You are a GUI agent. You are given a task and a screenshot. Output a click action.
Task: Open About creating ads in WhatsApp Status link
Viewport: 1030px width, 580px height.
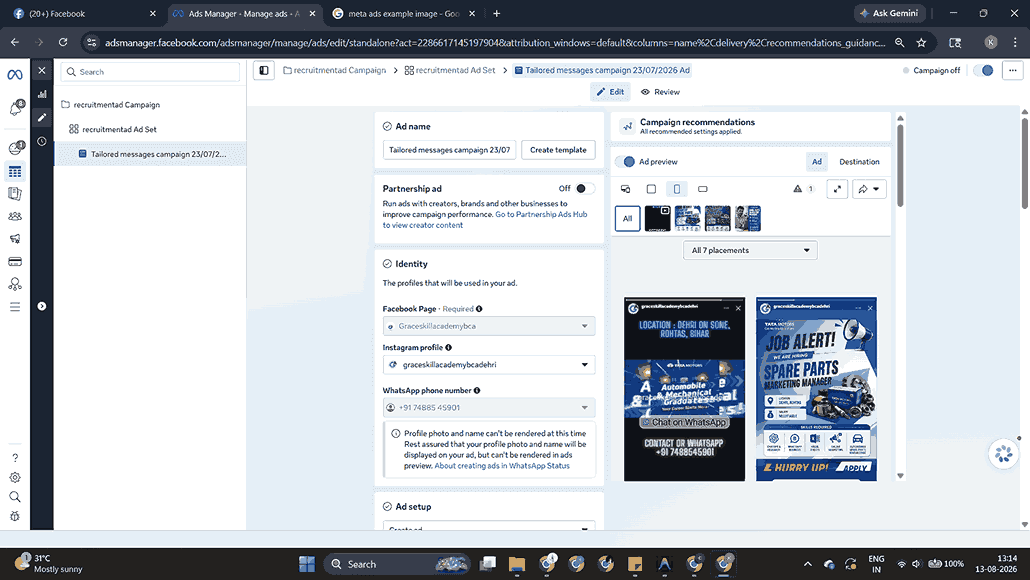[x=503, y=466]
